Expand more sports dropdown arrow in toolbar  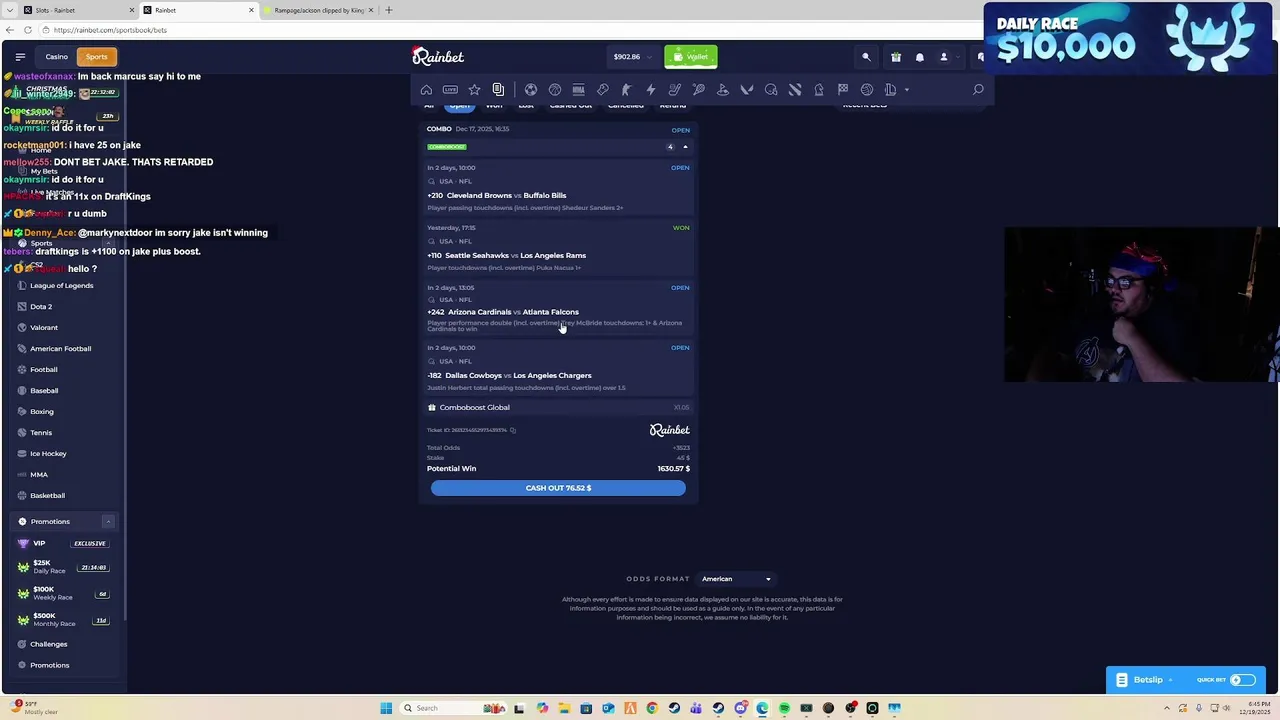click(907, 90)
